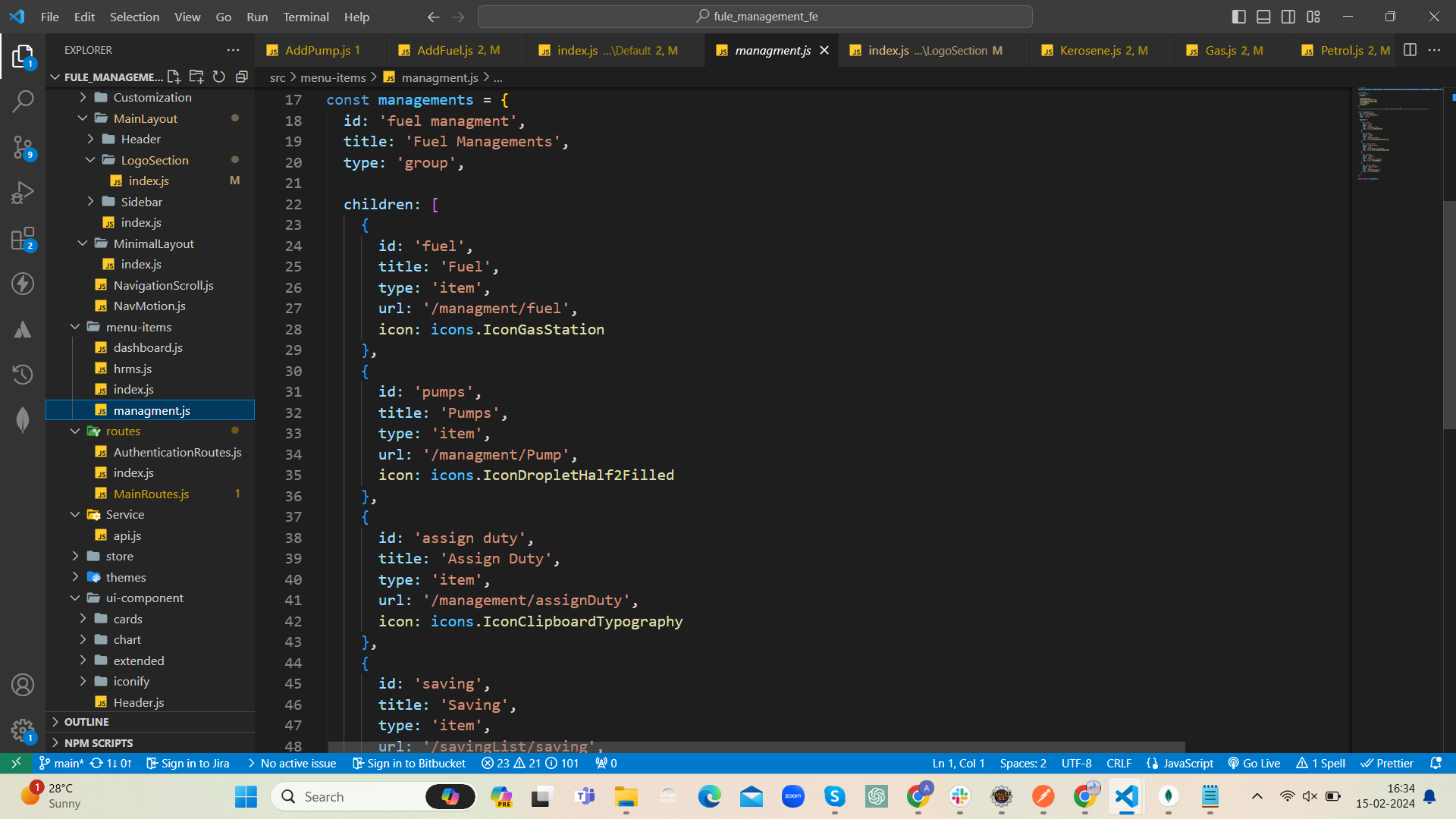The height and width of the screenshot is (819, 1456).
Task: Open the Extensions view
Action: tap(23, 239)
